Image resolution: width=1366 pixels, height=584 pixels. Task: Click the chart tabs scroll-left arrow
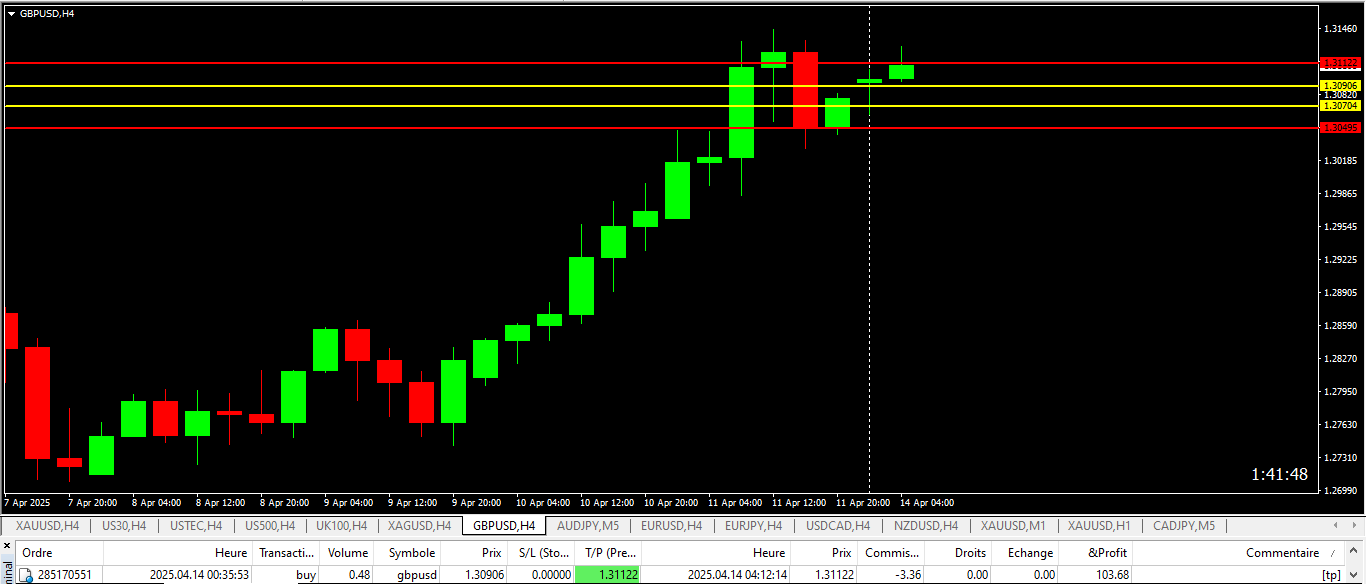1335,526
